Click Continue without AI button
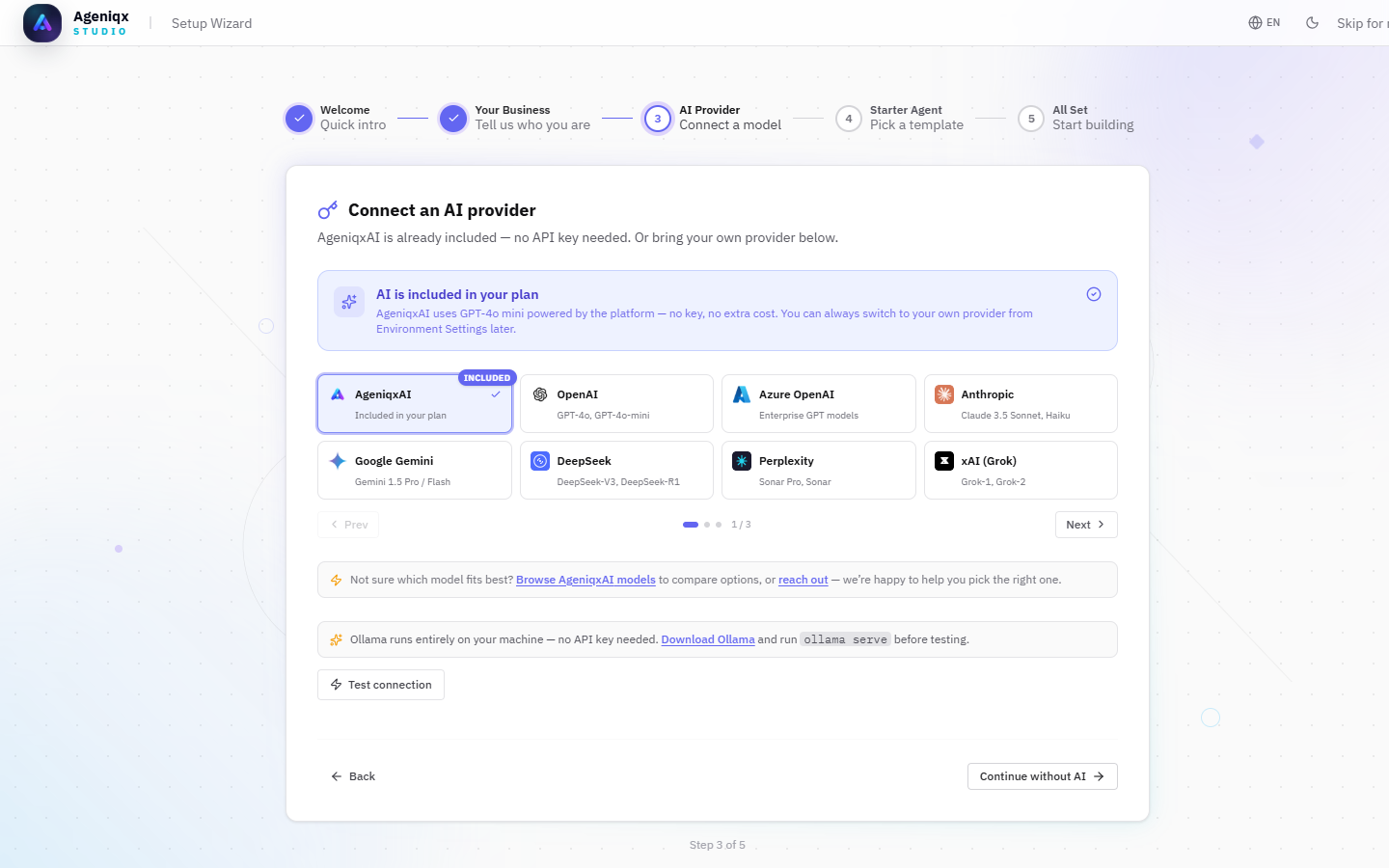The image size is (1389, 868). pyautogui.click(x=1043, y=776)
